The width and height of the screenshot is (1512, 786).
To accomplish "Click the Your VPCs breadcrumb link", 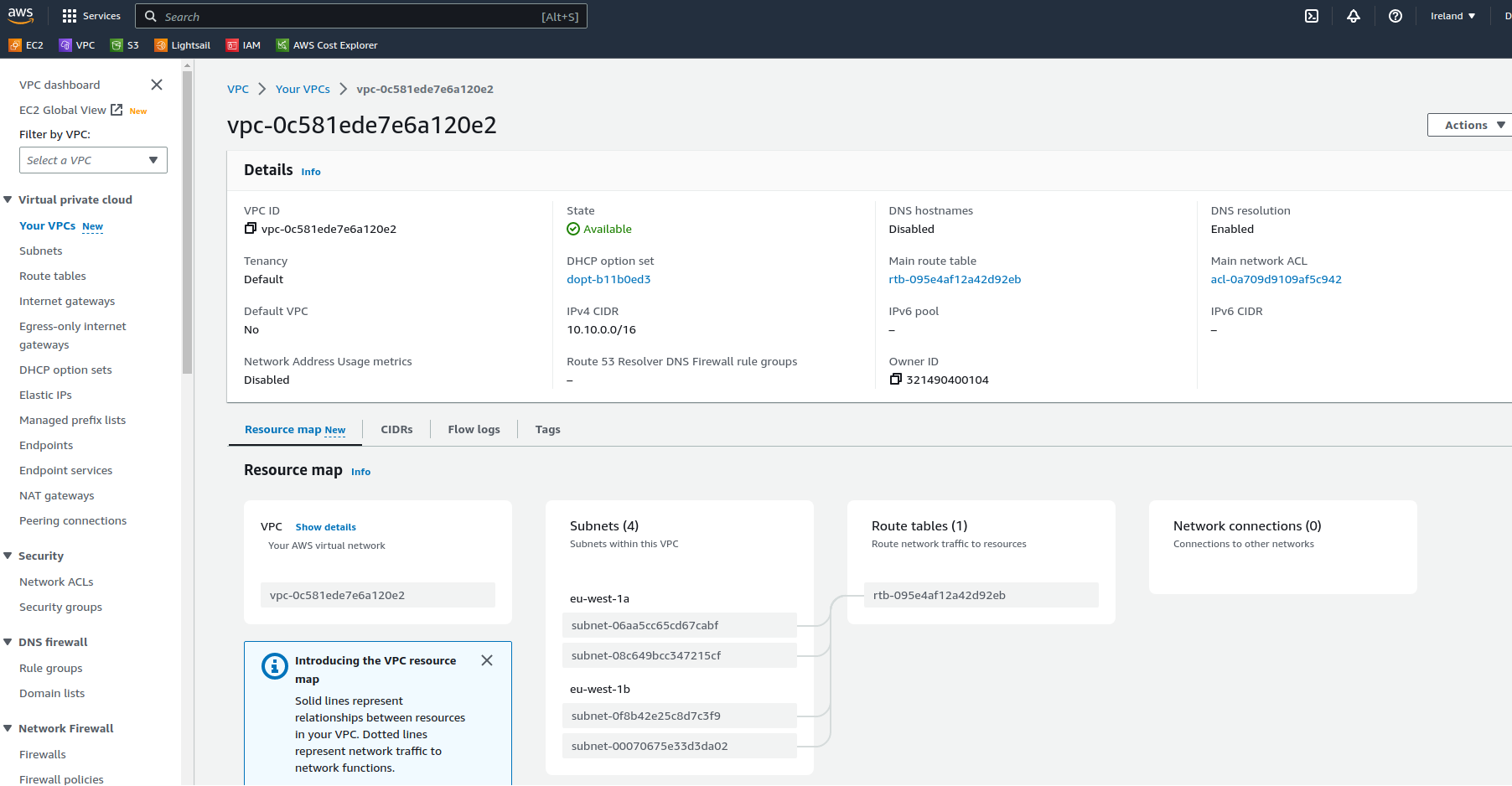I will pos(303,89).
